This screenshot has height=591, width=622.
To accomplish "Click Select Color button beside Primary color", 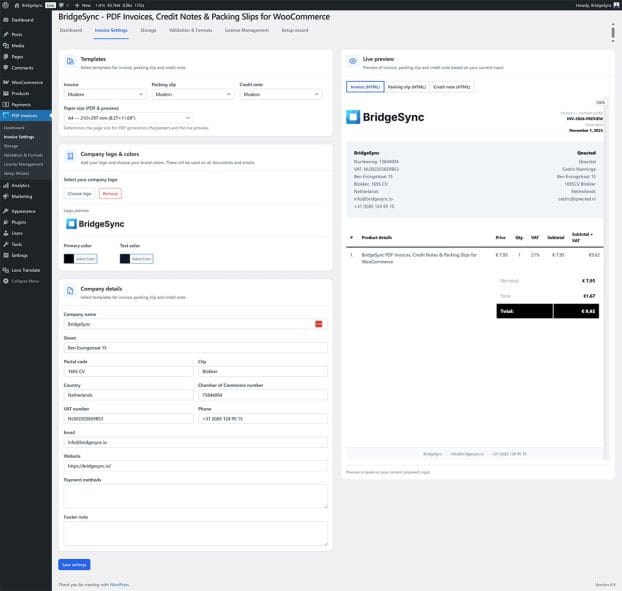I will point(86,259).
